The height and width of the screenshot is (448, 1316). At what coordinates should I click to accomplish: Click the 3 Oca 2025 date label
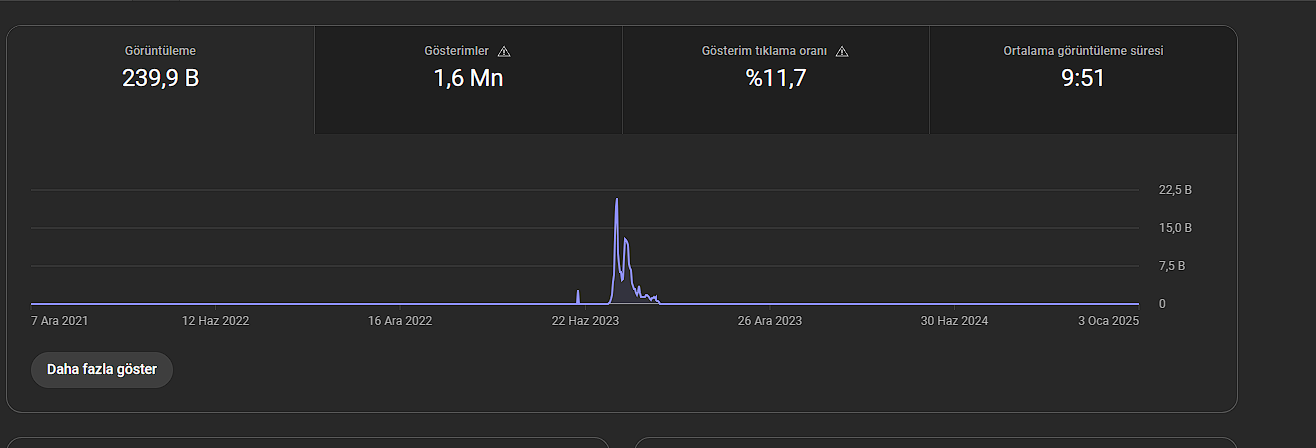1108,321
